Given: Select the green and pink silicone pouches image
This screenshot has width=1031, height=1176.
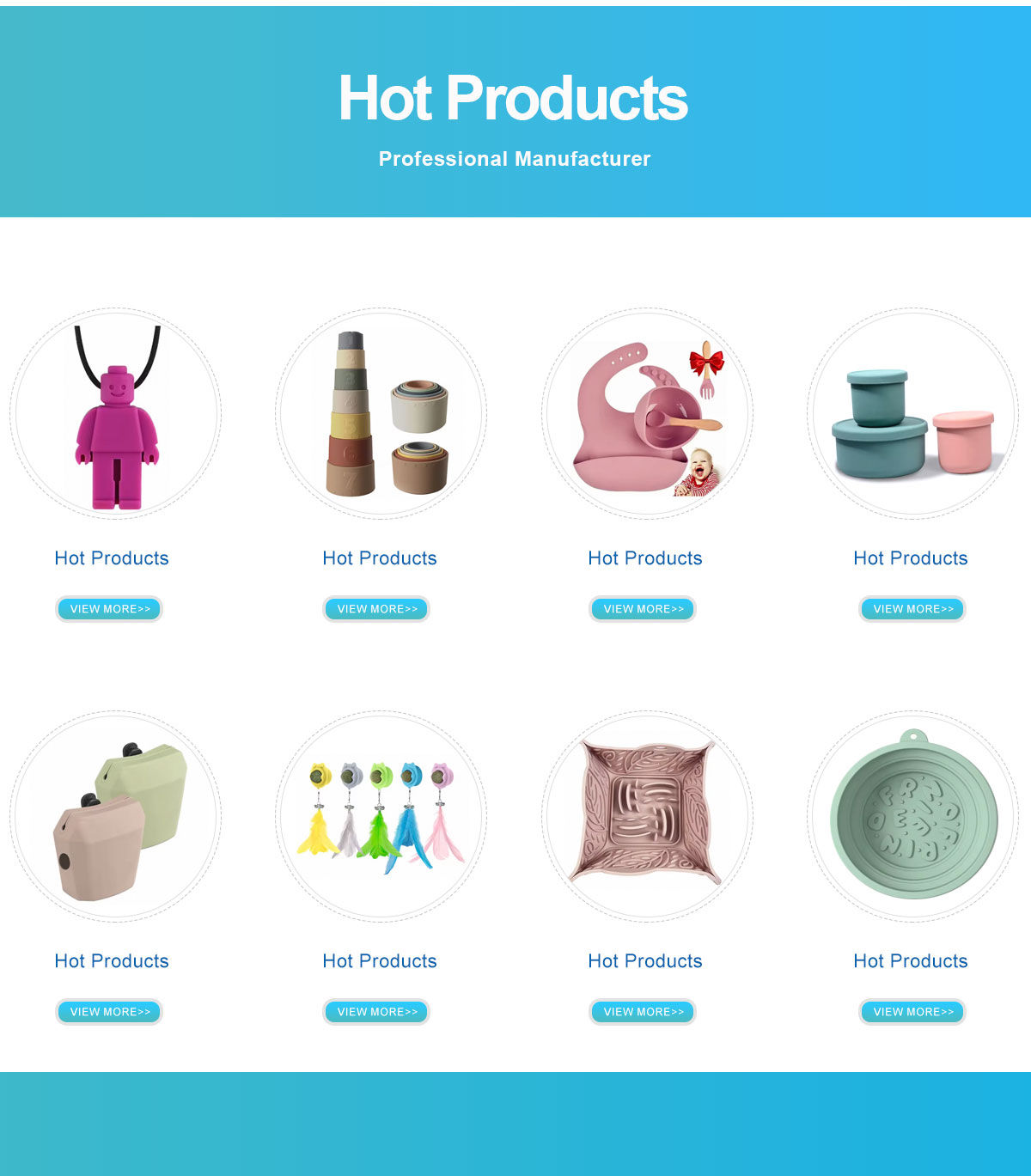Looking at the screenshot, I should pos(115,816).
